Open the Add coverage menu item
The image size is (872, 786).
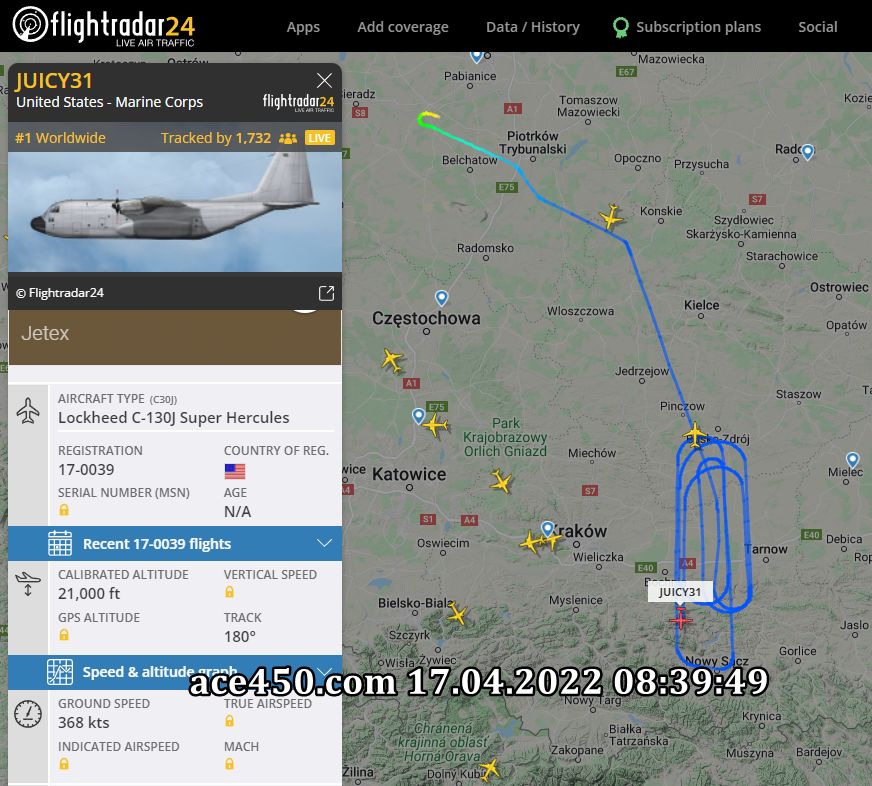tap(403, 27)
